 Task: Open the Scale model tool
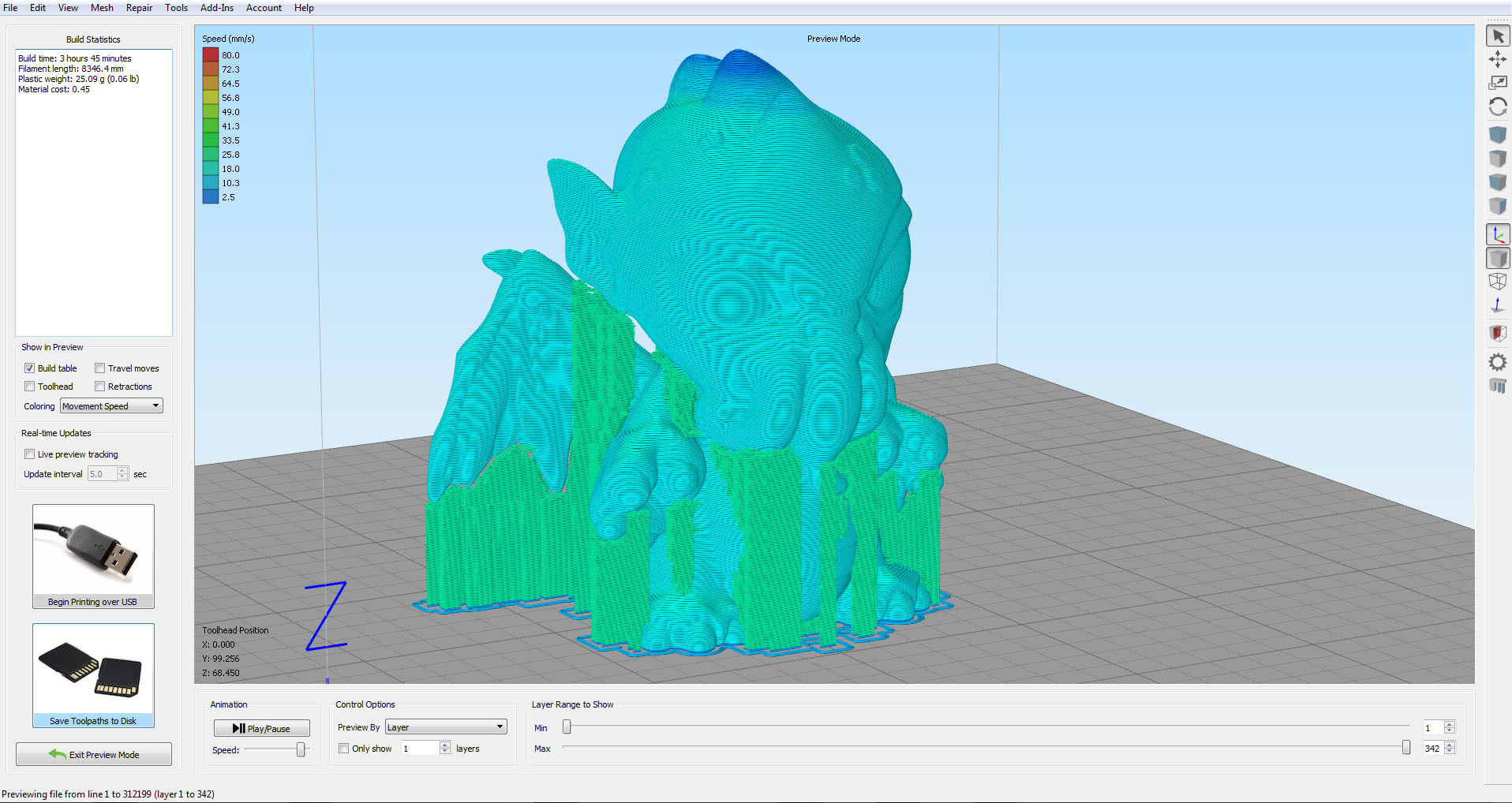[1497, 82]
